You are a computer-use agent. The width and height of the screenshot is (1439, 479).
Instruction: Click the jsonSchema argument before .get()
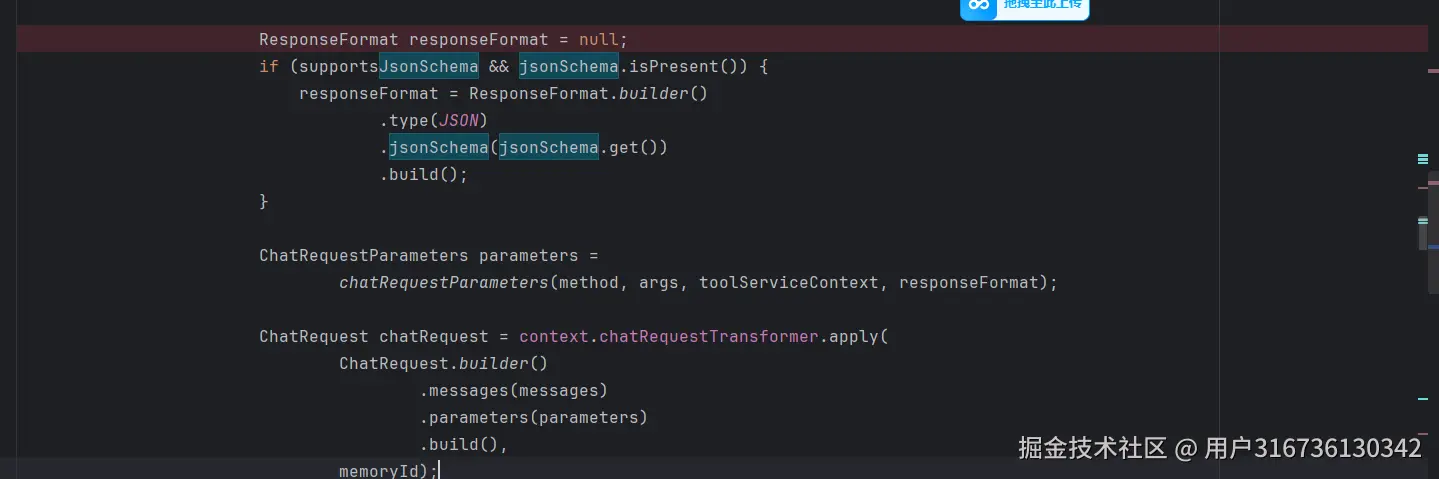[x=548, y=148]
